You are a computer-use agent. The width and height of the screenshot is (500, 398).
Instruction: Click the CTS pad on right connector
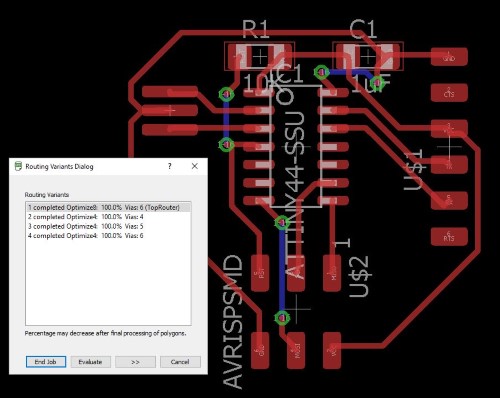click(449, 93)
